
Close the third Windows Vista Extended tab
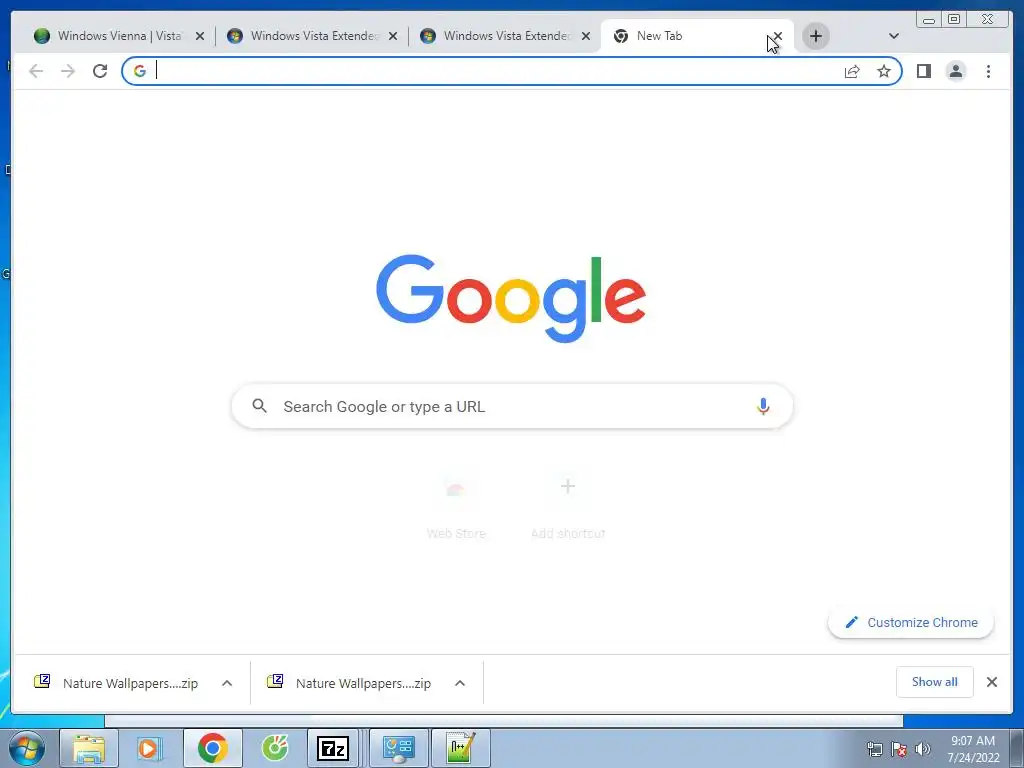pos(586,37)
